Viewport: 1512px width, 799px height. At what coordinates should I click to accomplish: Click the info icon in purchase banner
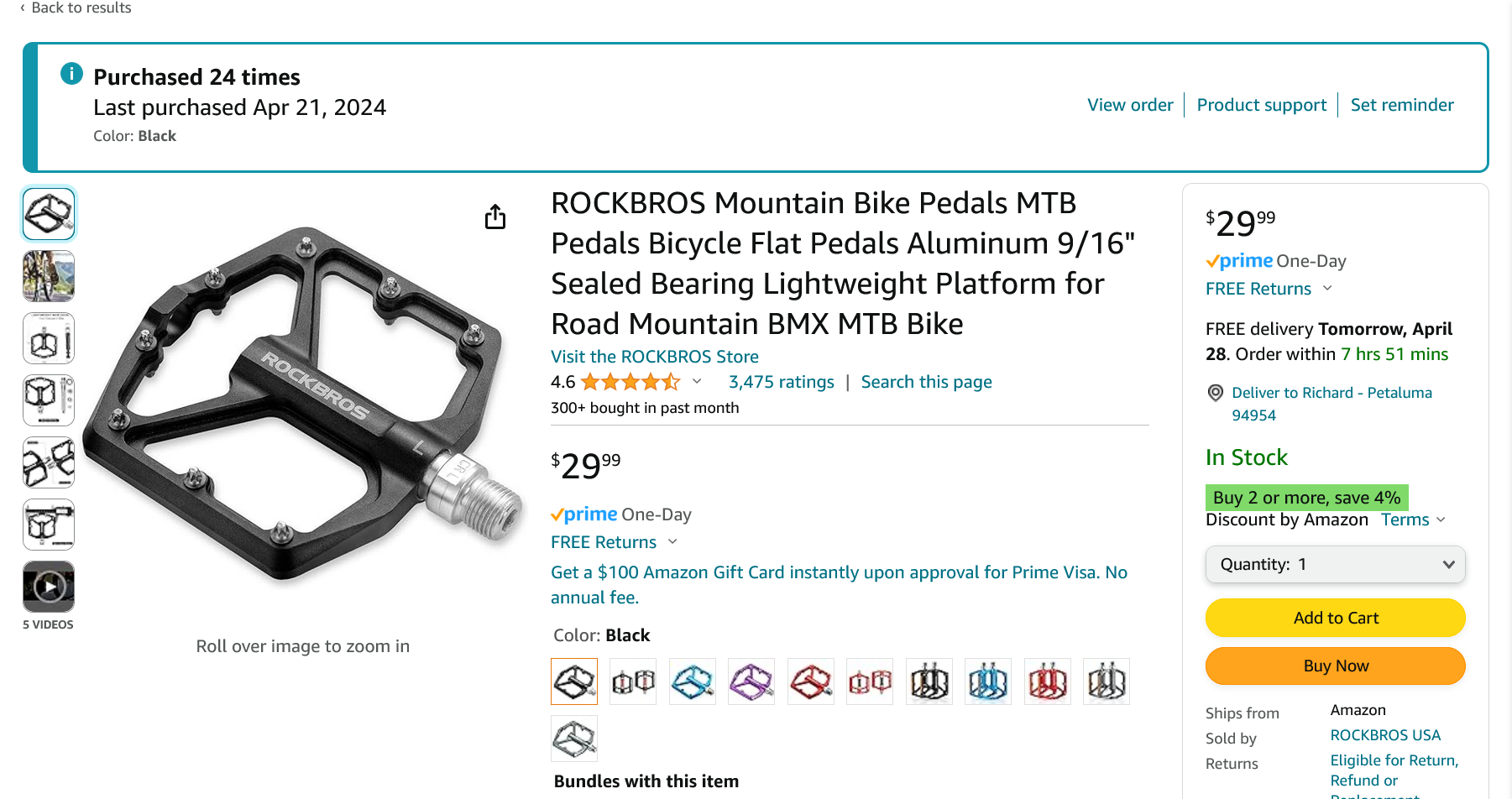pyautogui.click(x=72, y=74)
